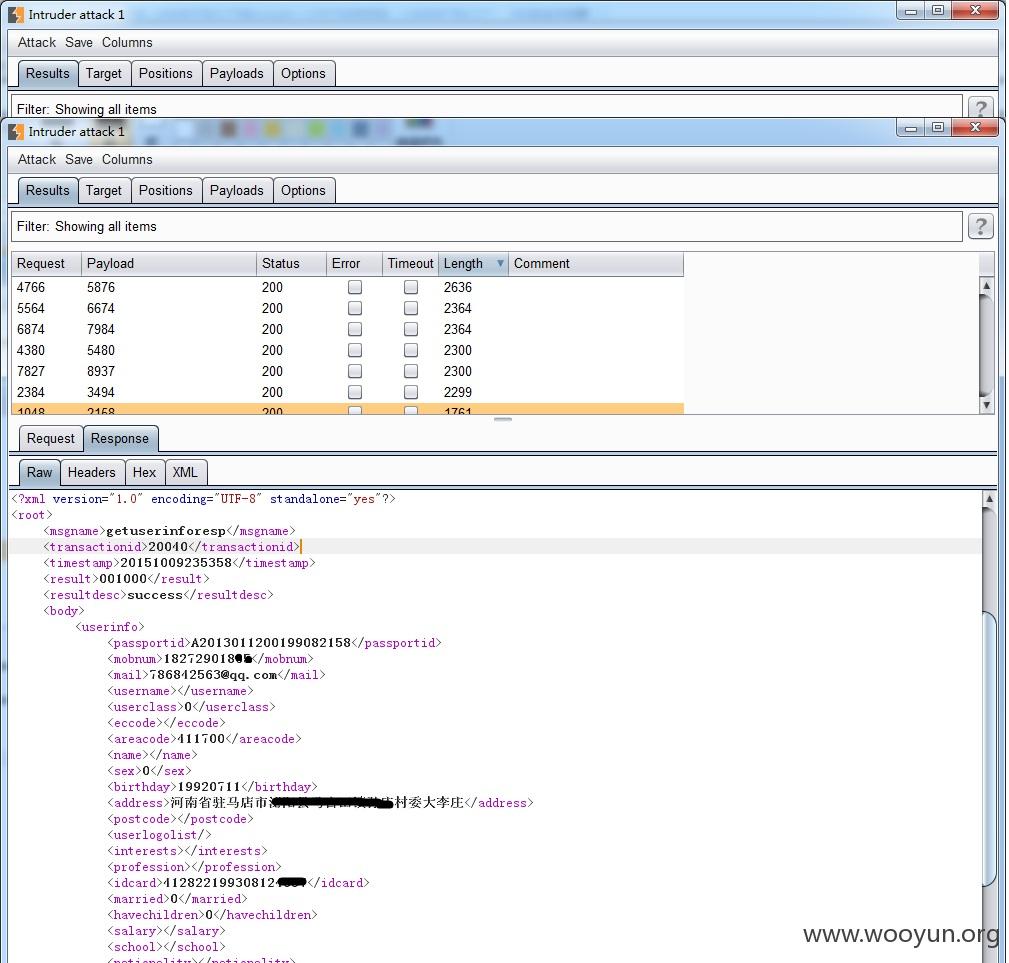Screen dimensions: 1009x963
Task: Show the Response tab
Action: click(x=120, y=439)
